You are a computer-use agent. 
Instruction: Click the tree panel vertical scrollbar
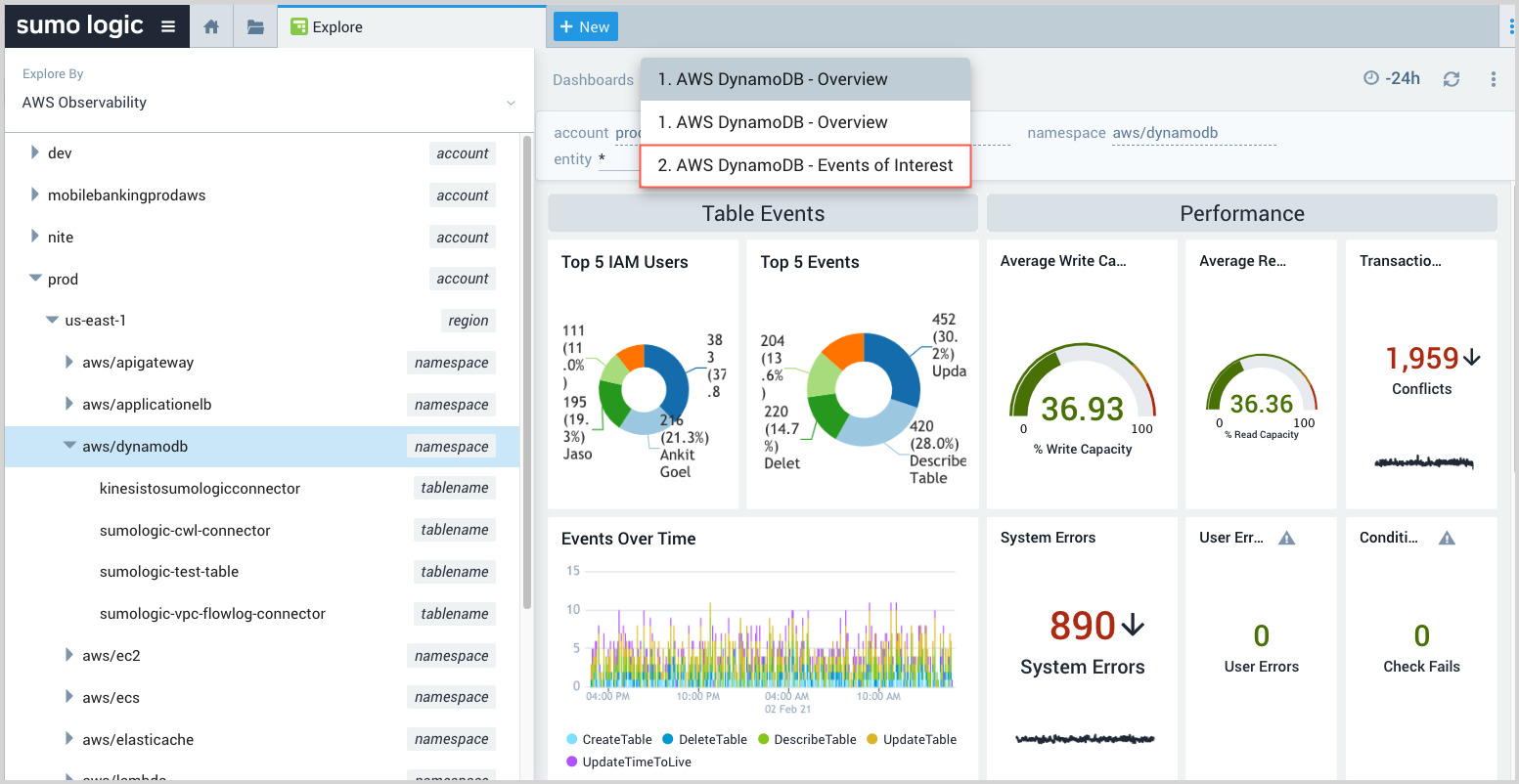pyautogui.click(x=527, y=371)
